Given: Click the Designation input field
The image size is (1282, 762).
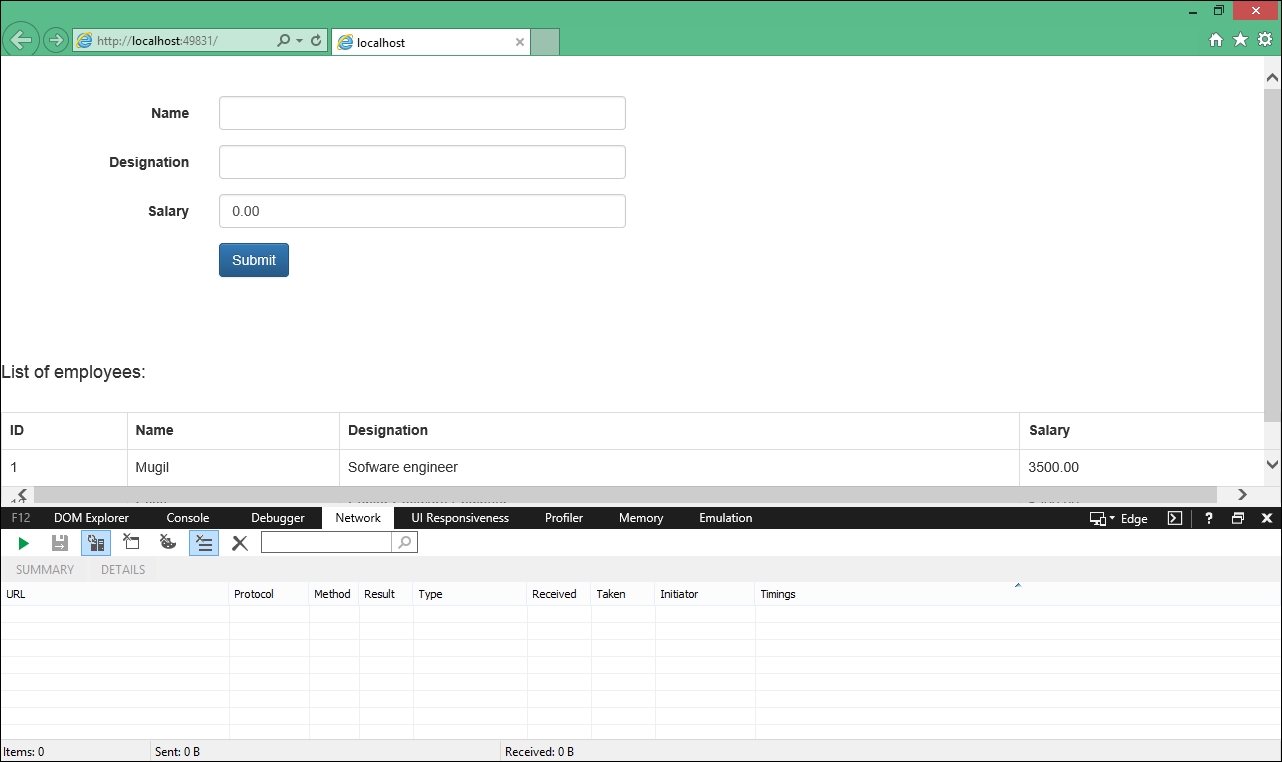Looking at the screenshot, I should pos(422,162).
